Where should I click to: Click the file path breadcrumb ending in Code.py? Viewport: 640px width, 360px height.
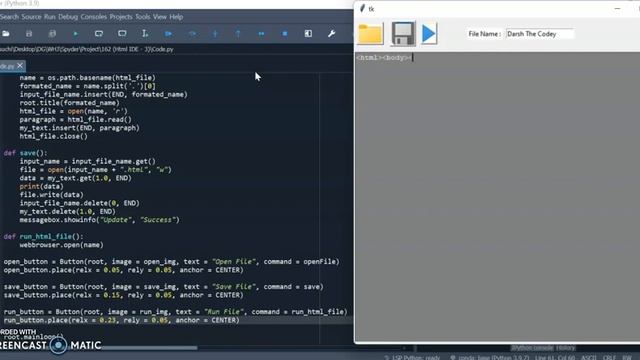87,49
